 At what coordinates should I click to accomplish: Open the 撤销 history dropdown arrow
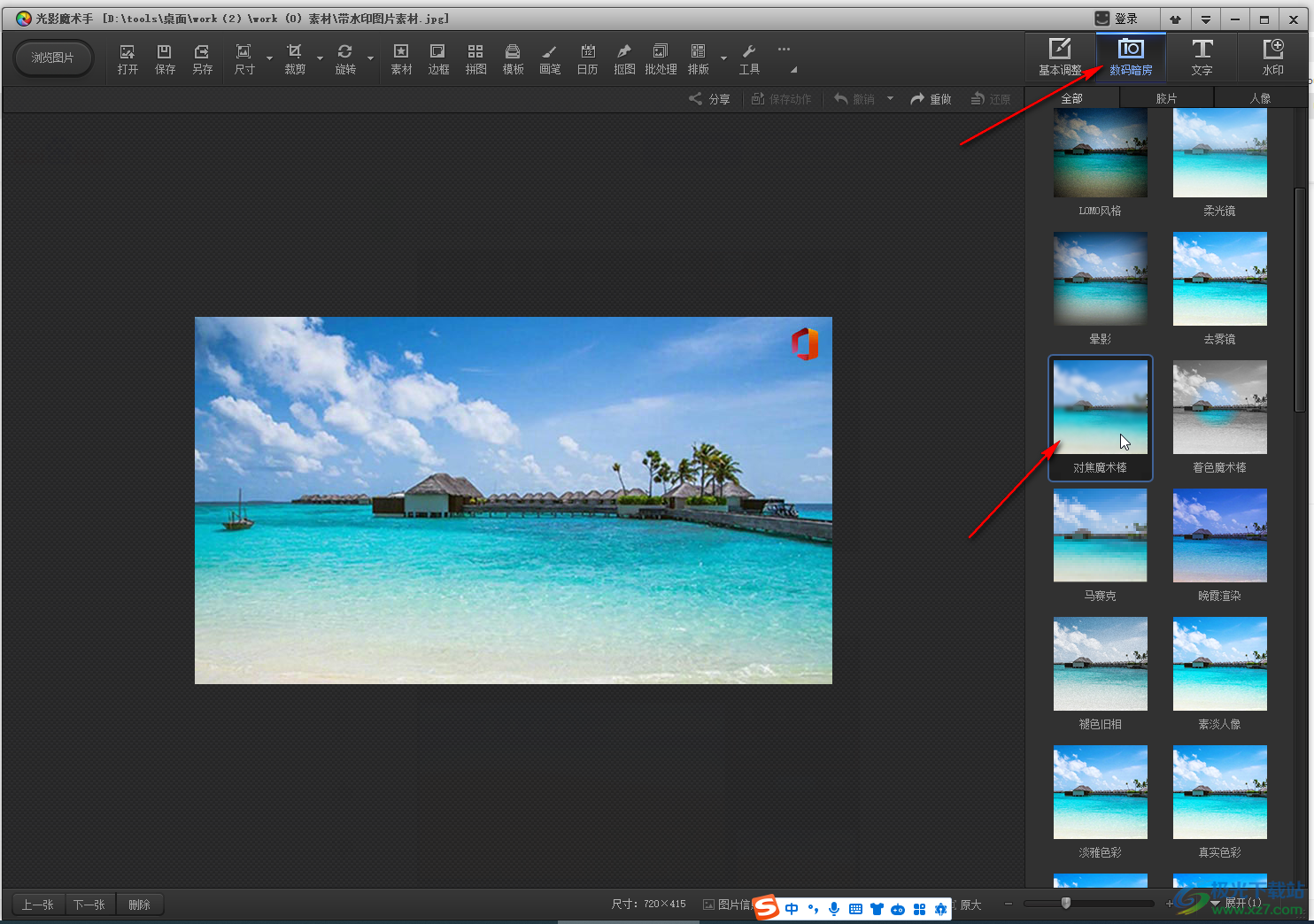click(890, 99)
